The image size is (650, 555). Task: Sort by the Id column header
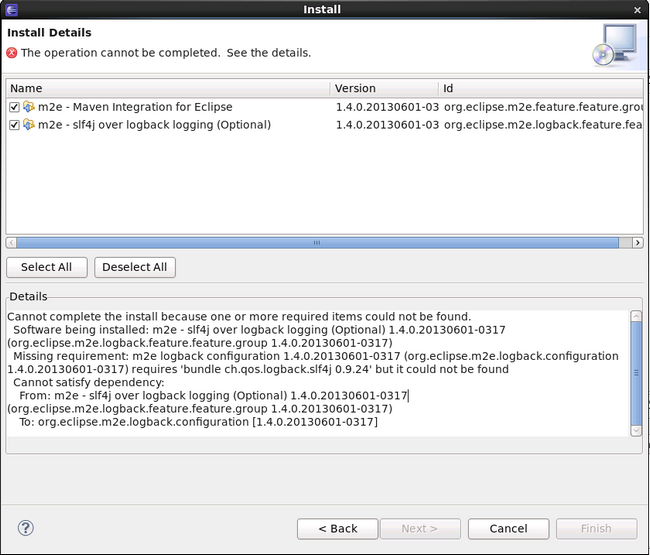pyautogui.click(x=541, y=88)
